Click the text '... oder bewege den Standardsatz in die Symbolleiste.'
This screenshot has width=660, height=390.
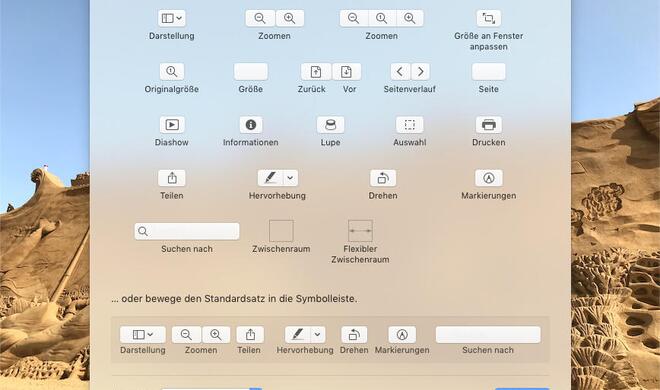pyautogui.click(x=234, y=299)
